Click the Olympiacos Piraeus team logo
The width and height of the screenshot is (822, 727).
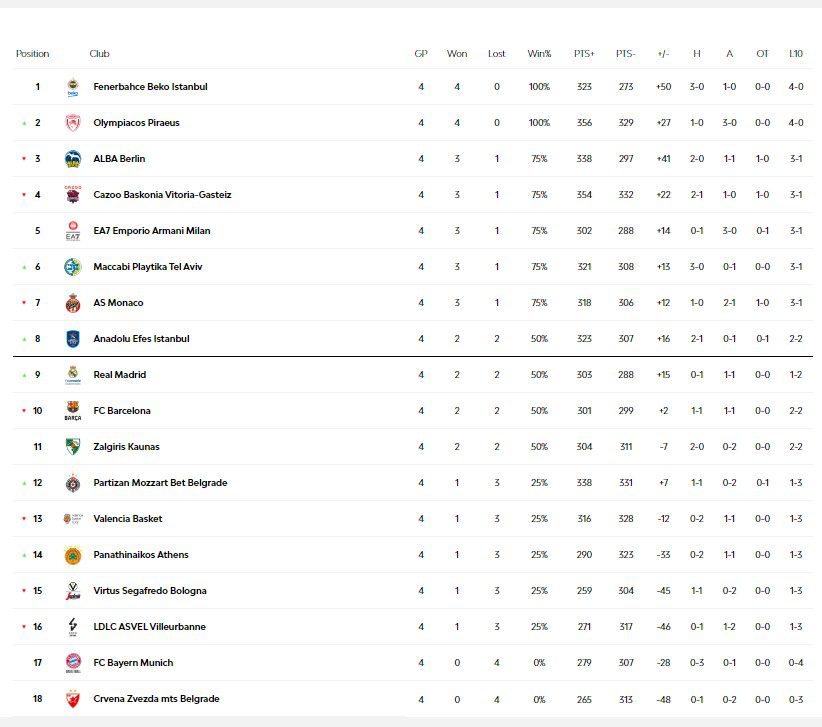click(72, 123)
